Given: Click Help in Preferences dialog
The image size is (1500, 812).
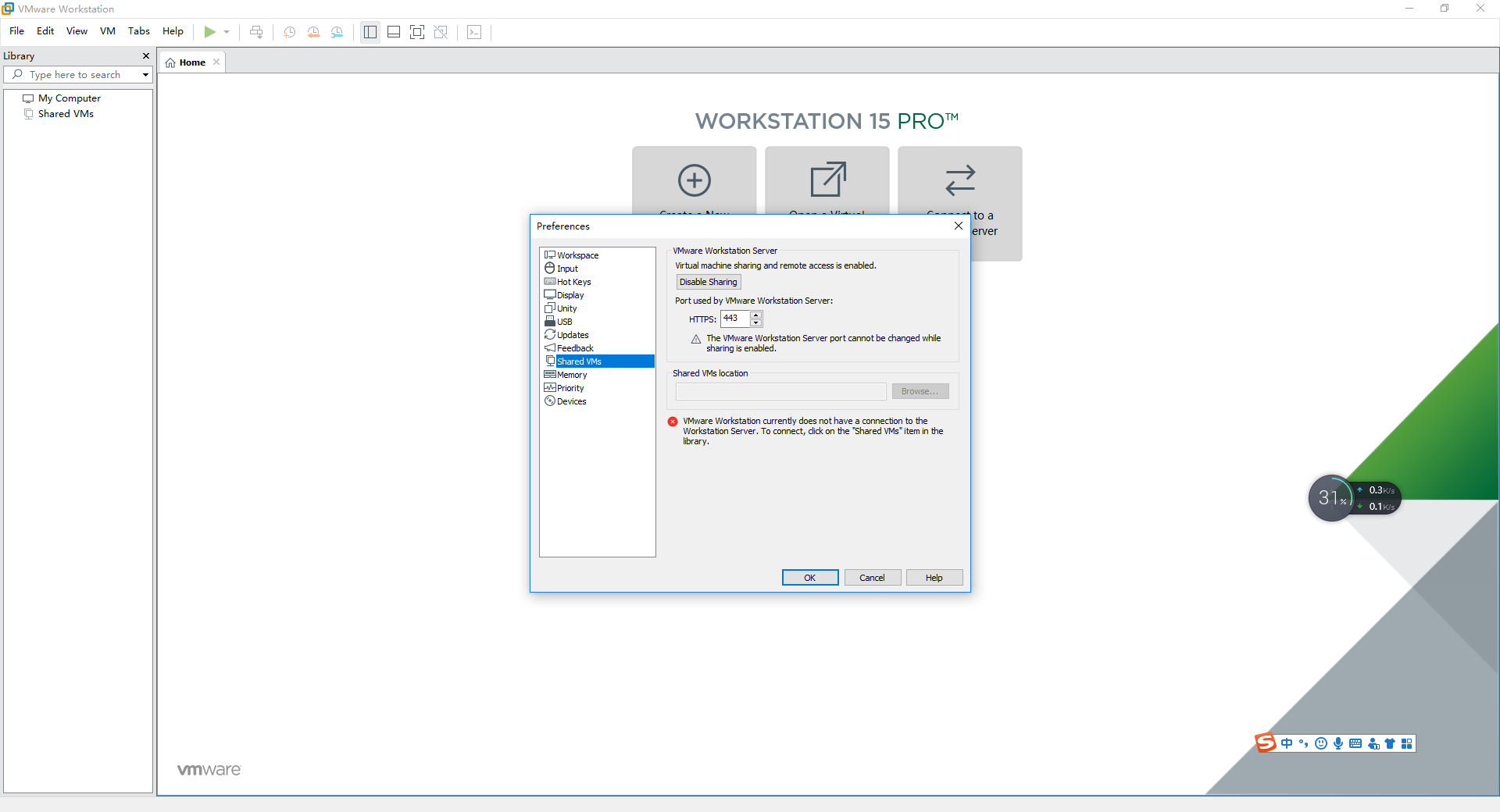Looking at the screenshot, I should [x=934, y=578].
